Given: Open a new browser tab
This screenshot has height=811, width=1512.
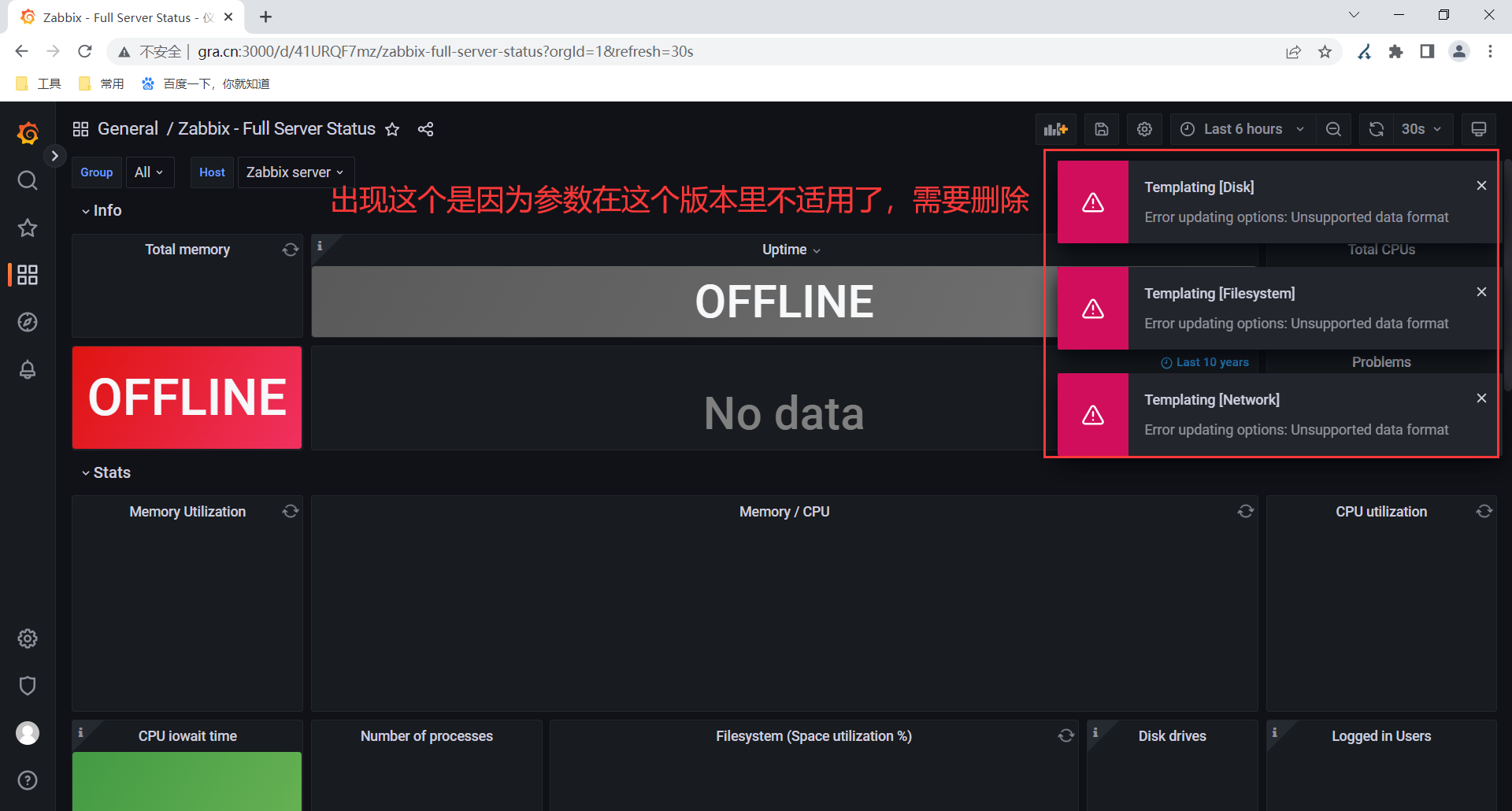Looking at the screenshot, I should coord(265,17).
